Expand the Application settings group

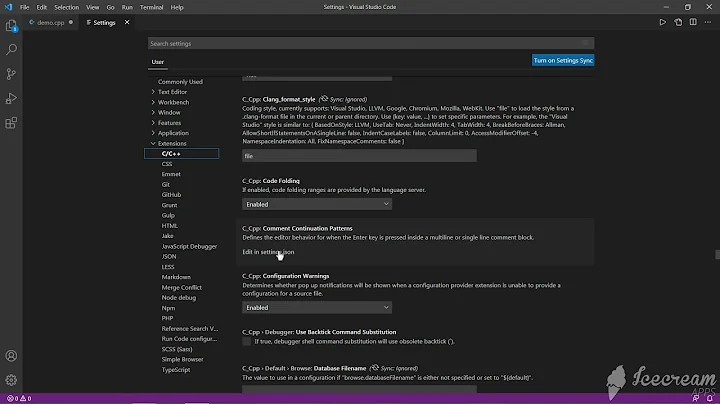153,133
